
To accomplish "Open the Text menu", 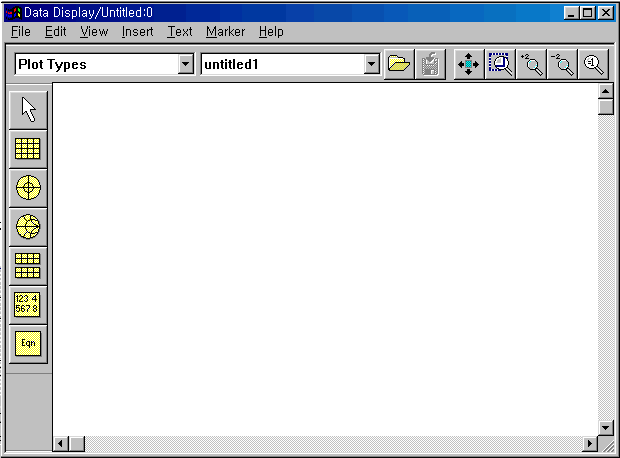I will 180,32.
